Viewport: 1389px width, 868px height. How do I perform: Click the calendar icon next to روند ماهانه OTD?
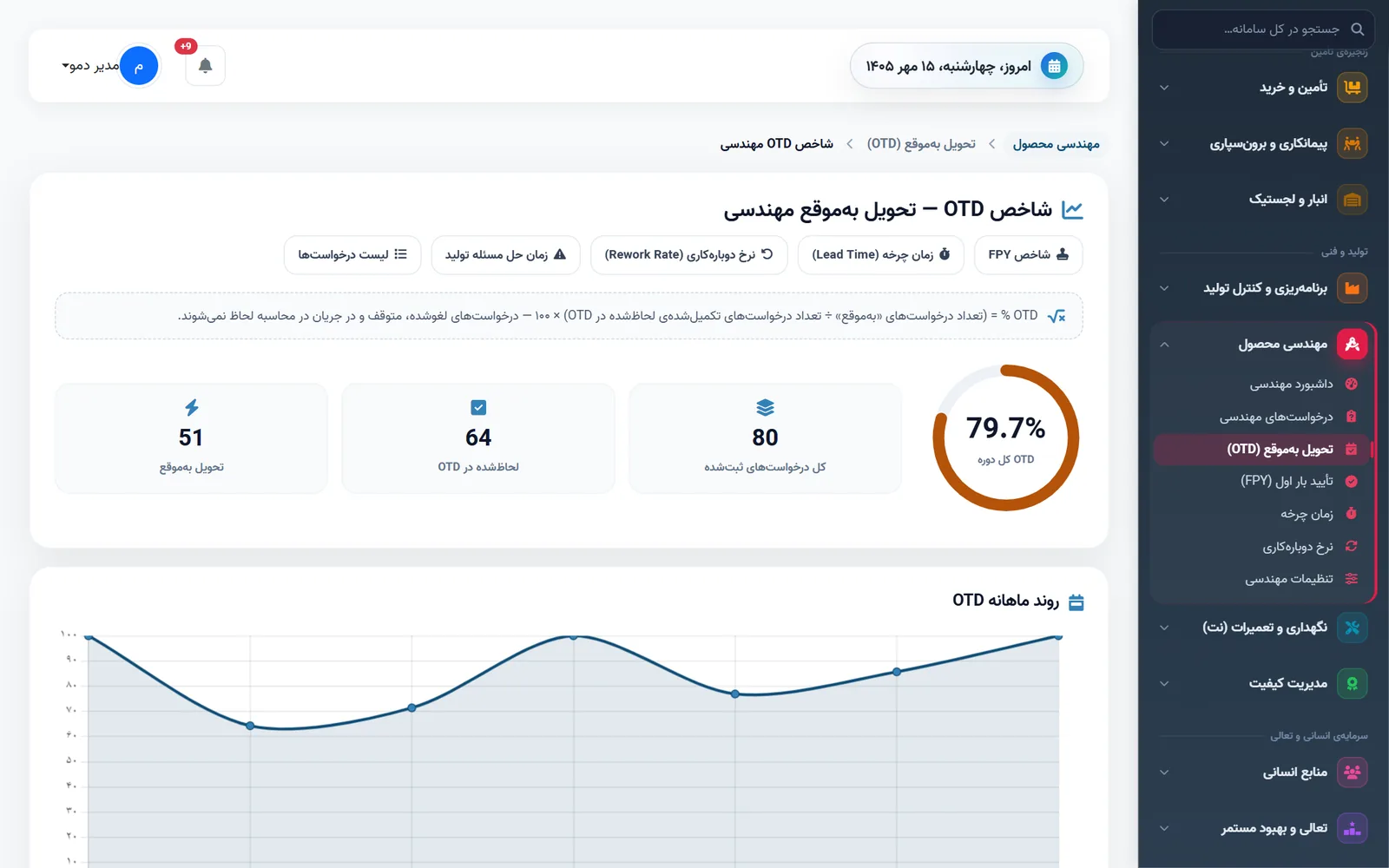pyautogui.click(x=1076, y=602)
